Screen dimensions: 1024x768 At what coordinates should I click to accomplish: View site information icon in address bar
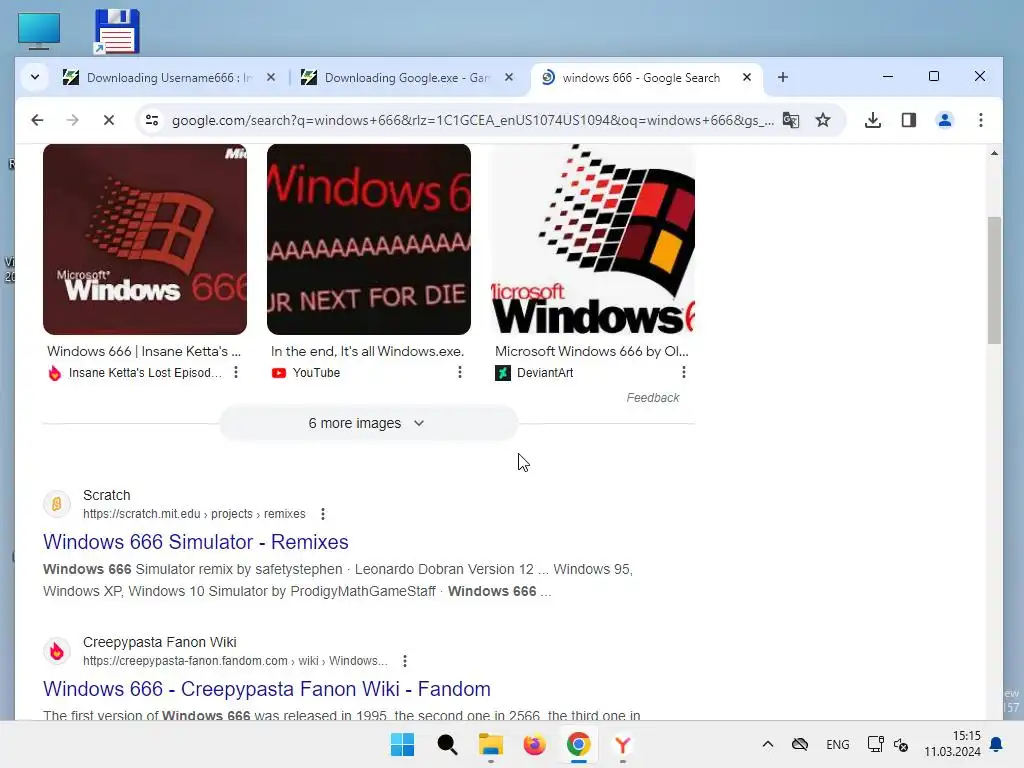(152, 120)
